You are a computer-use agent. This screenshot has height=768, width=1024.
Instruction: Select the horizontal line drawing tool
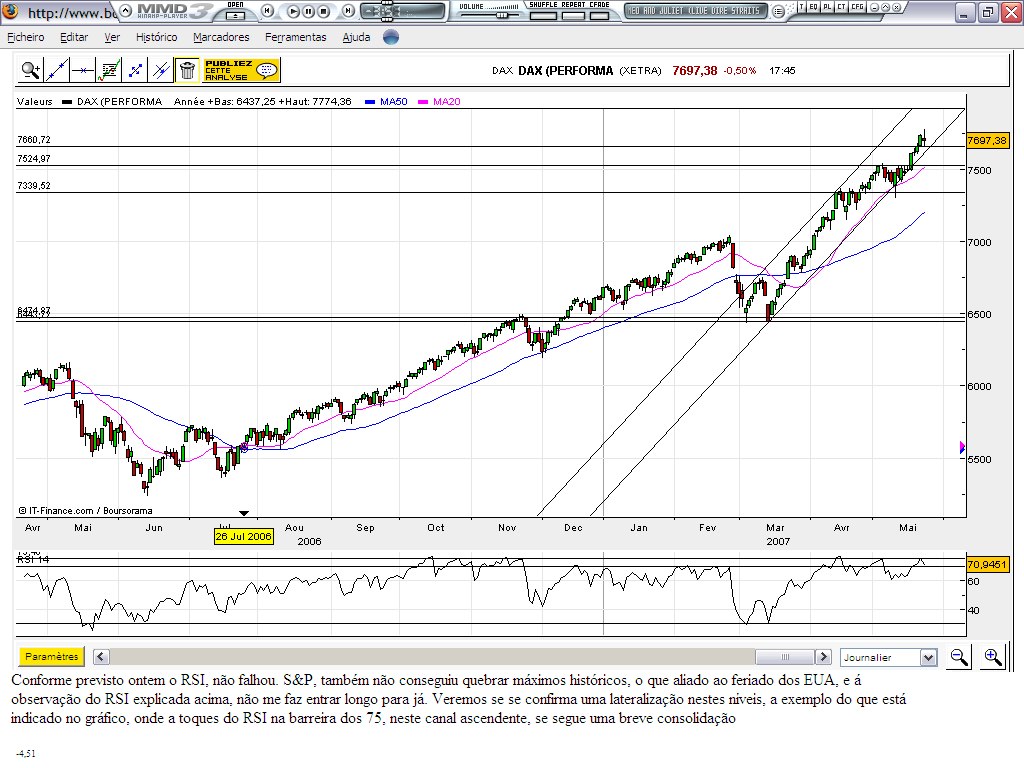click(82, 70)
